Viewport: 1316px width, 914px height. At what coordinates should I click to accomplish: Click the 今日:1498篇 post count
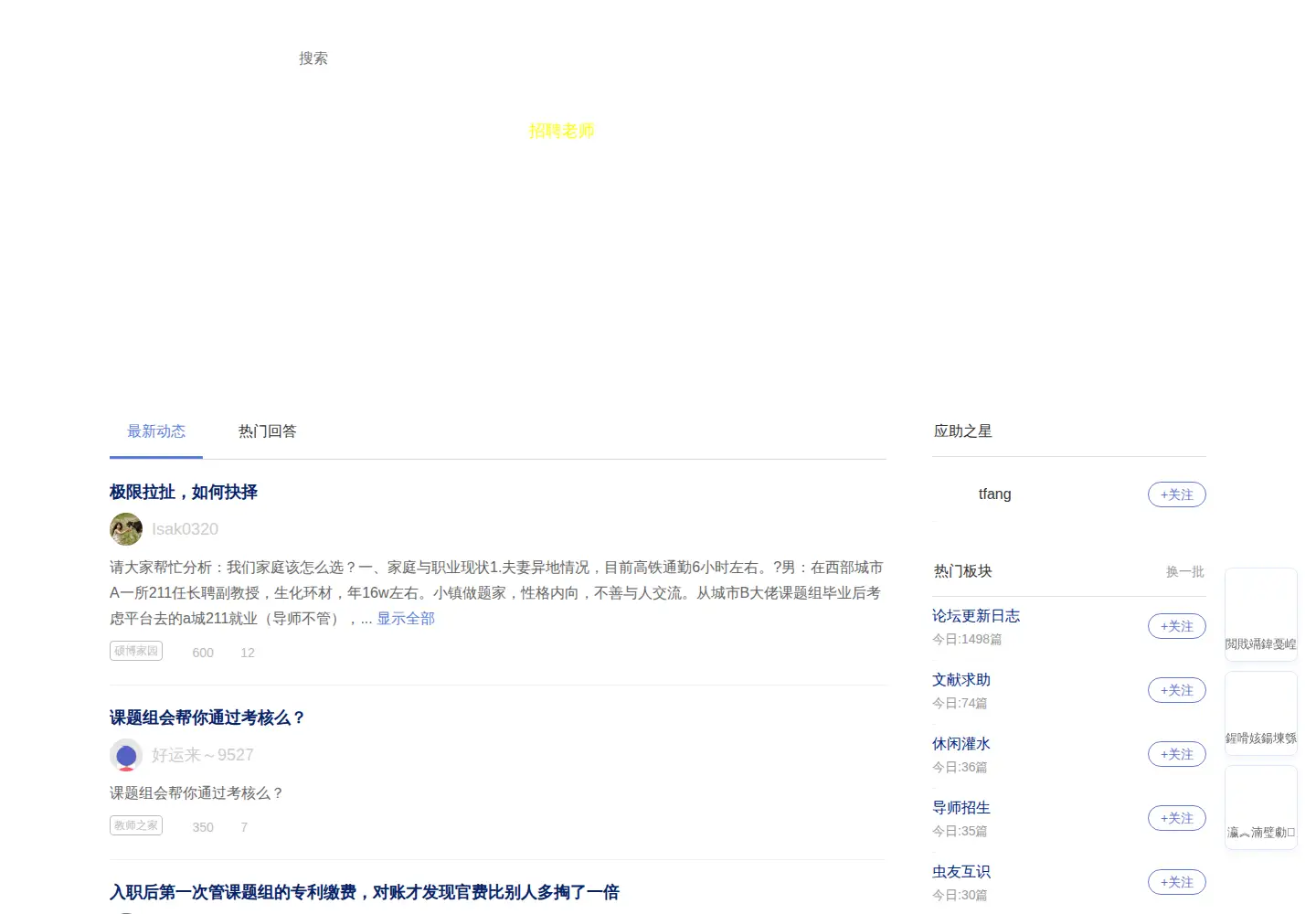click(x=967, y=640)
